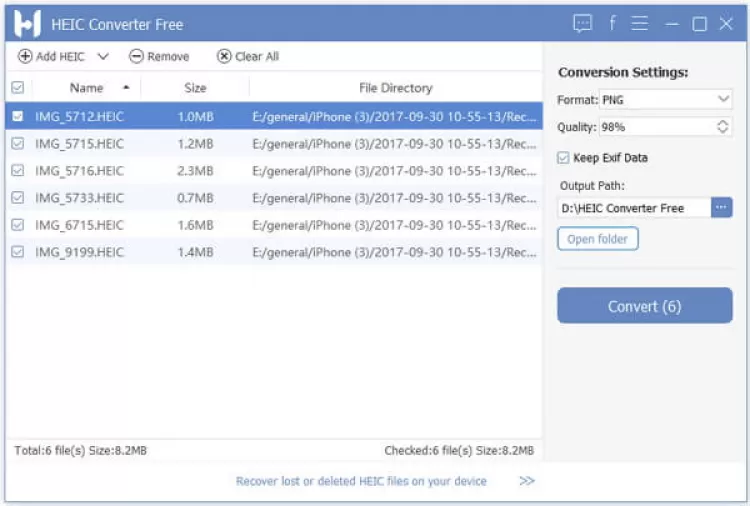Open the feedback chat icon

(x=582, y=23)
